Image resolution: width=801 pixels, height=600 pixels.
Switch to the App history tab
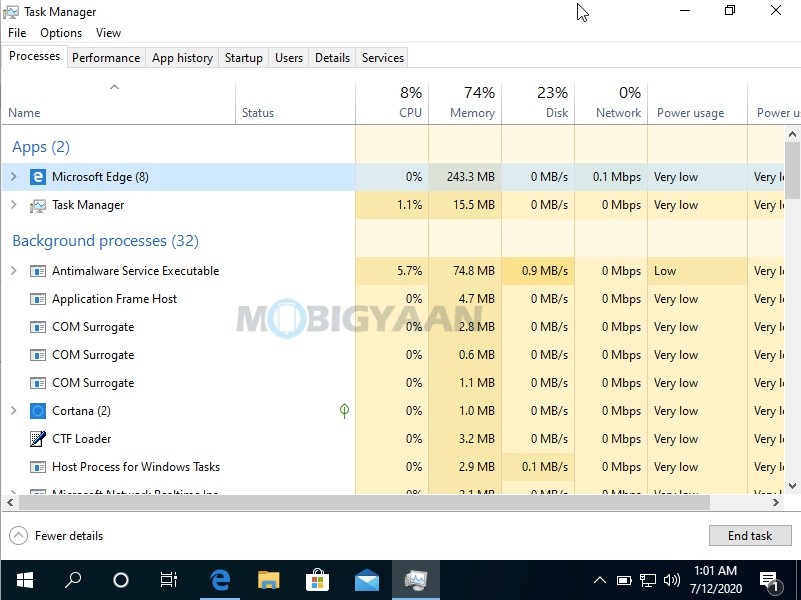coord(182,58)
